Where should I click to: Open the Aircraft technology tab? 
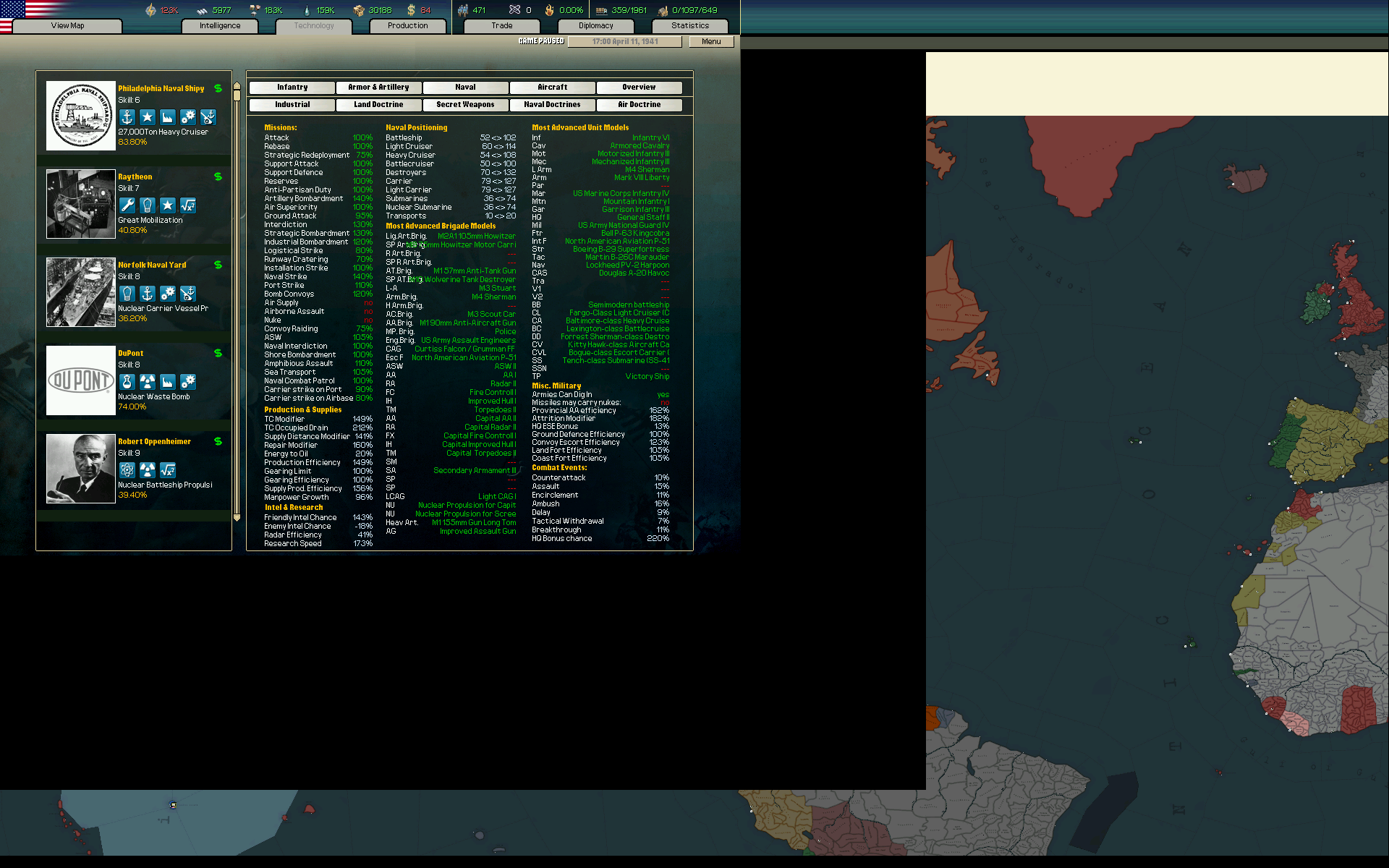552,88
